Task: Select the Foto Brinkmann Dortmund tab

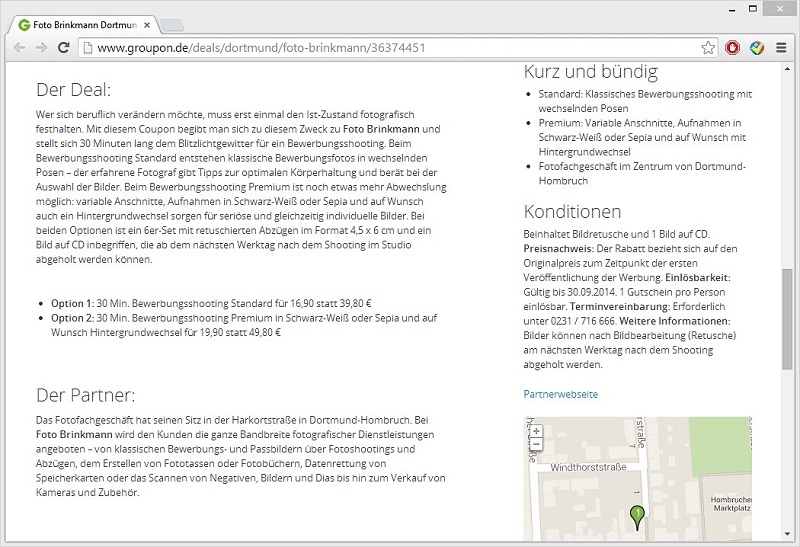Action: click(84, 25)
